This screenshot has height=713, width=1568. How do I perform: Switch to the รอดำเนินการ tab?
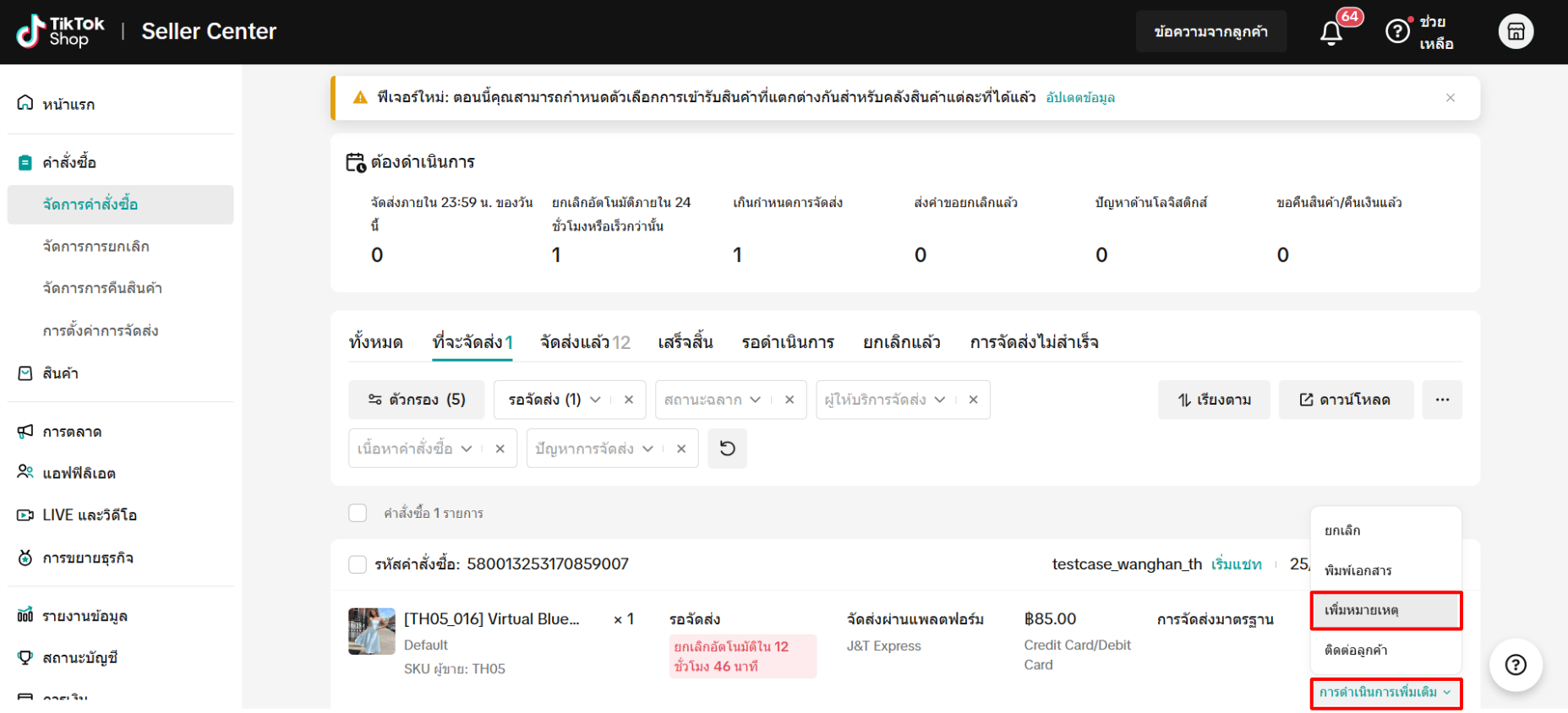(x=788, y=342)
